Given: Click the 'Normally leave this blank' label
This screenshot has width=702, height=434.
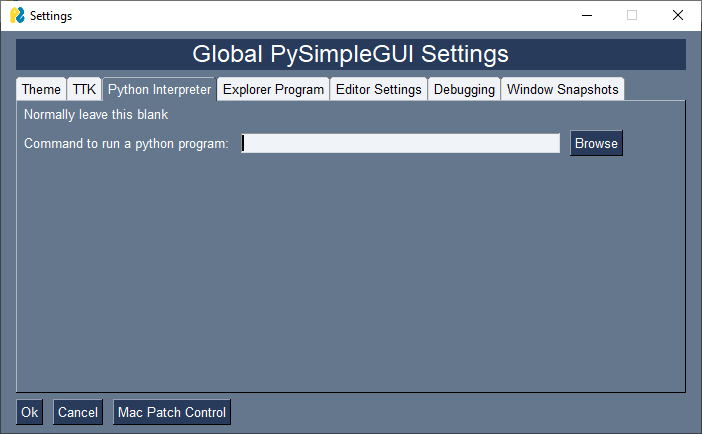Looking at the screenshot, I should click(x=96, y=115).
